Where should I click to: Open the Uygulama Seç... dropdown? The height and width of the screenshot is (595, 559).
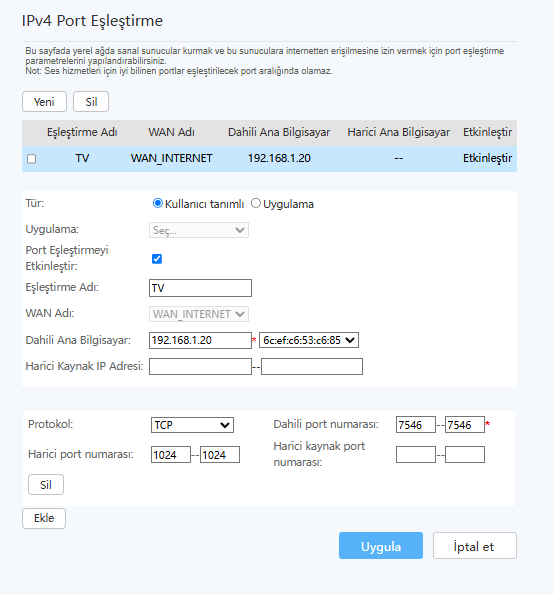(x=199, y=230)
